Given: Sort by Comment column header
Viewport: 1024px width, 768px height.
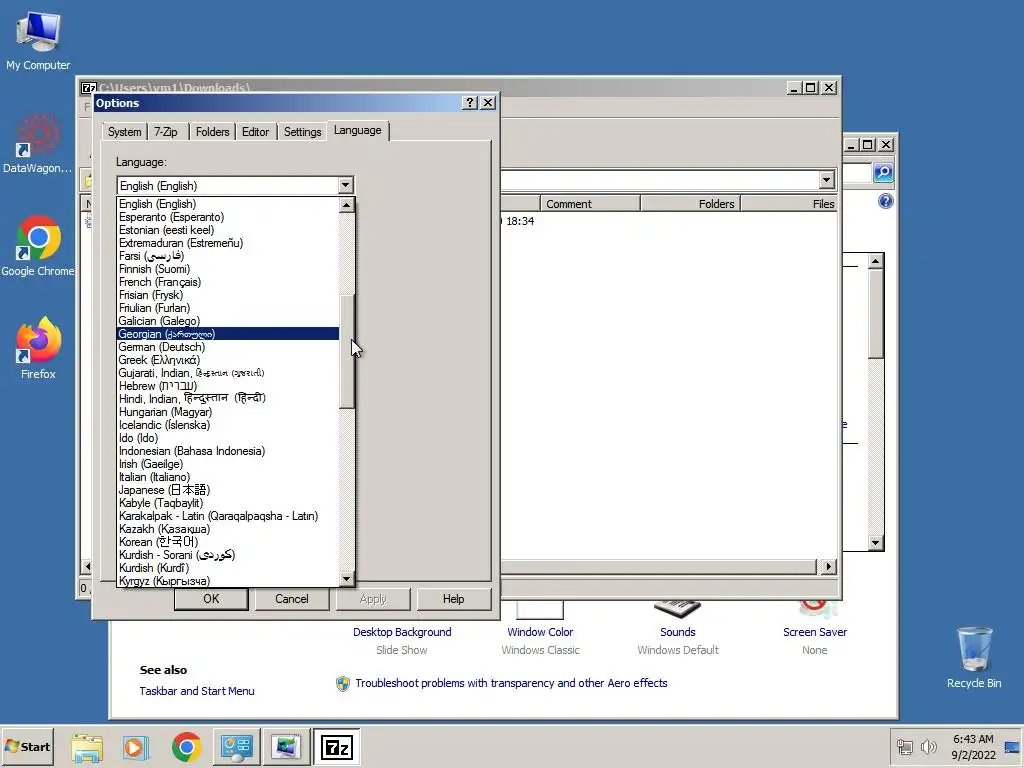Looking at the screenshot, I should click(590, 204).
